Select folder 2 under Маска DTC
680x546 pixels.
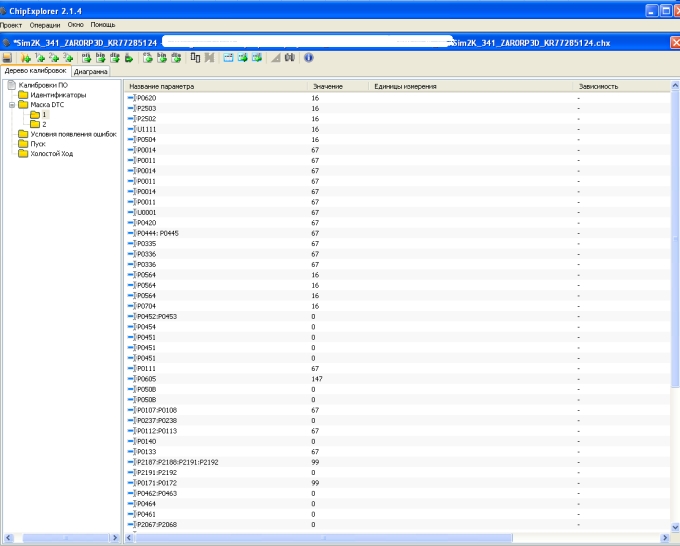point(43,124)
